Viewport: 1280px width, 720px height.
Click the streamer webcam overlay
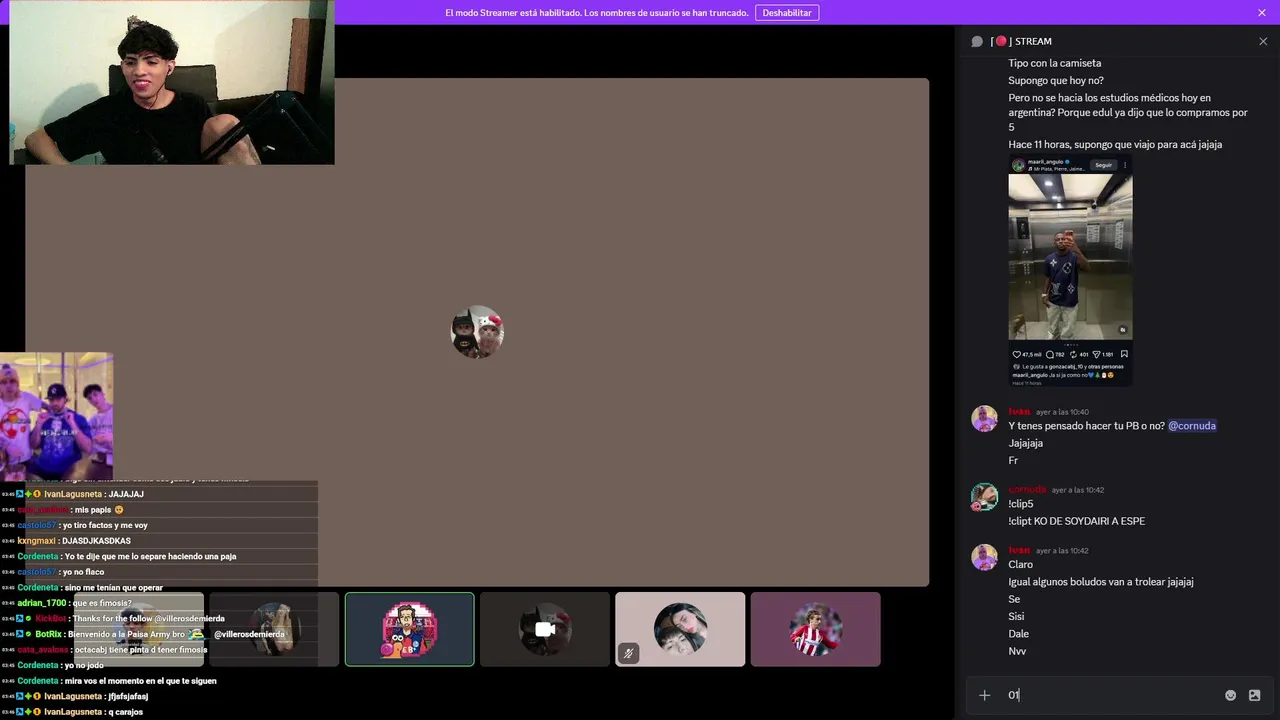[x=172, y=82]
